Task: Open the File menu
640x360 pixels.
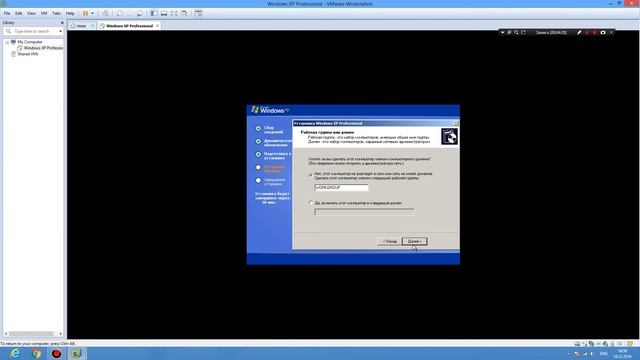Action: pyautogui.click(x=7, y=13)
